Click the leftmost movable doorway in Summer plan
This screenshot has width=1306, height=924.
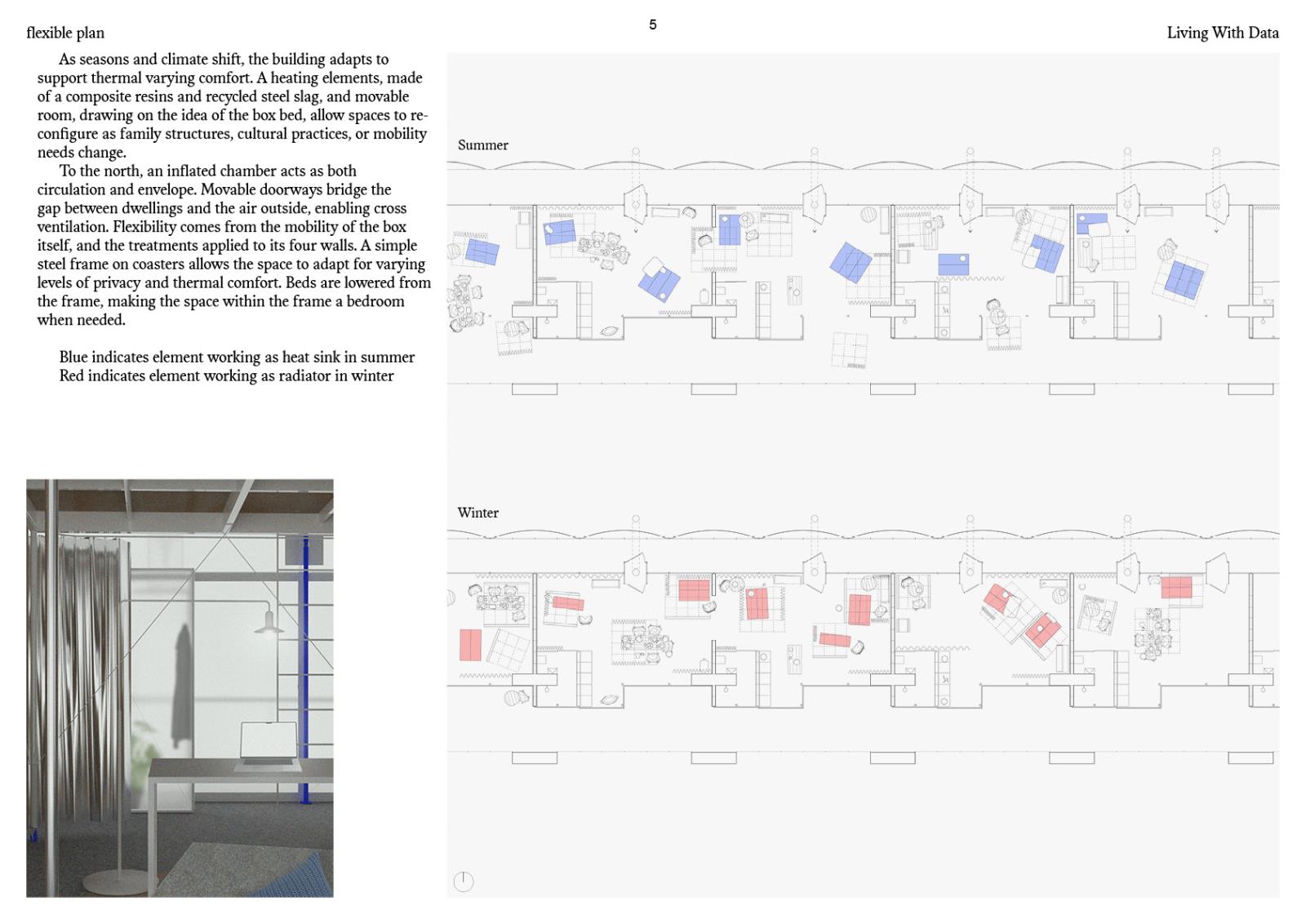[635, 202]
